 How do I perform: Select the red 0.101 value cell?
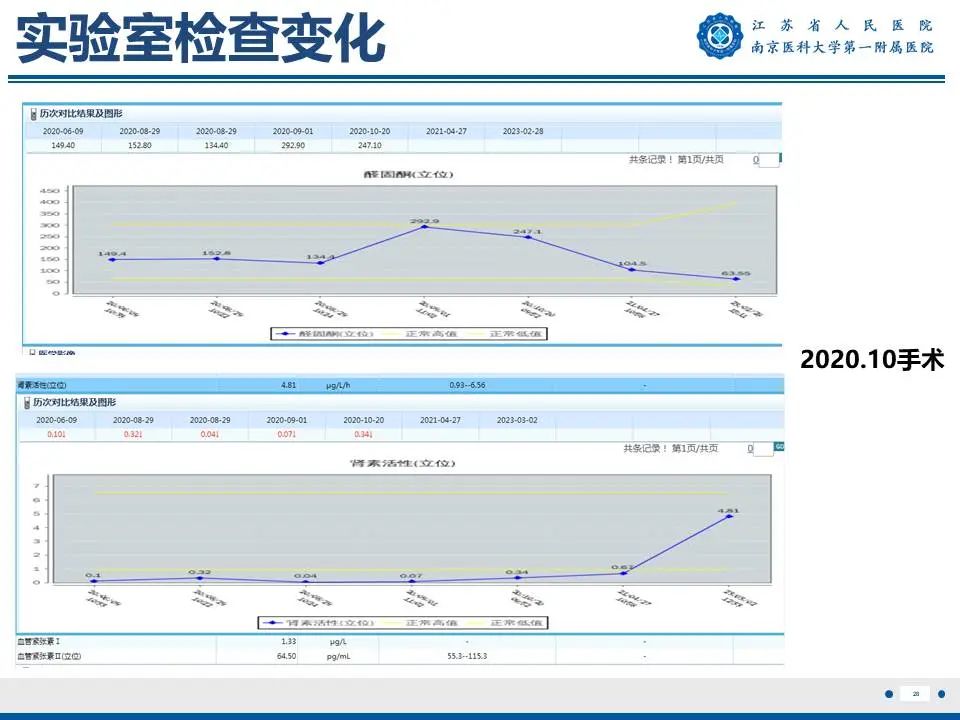click(56, 434)
